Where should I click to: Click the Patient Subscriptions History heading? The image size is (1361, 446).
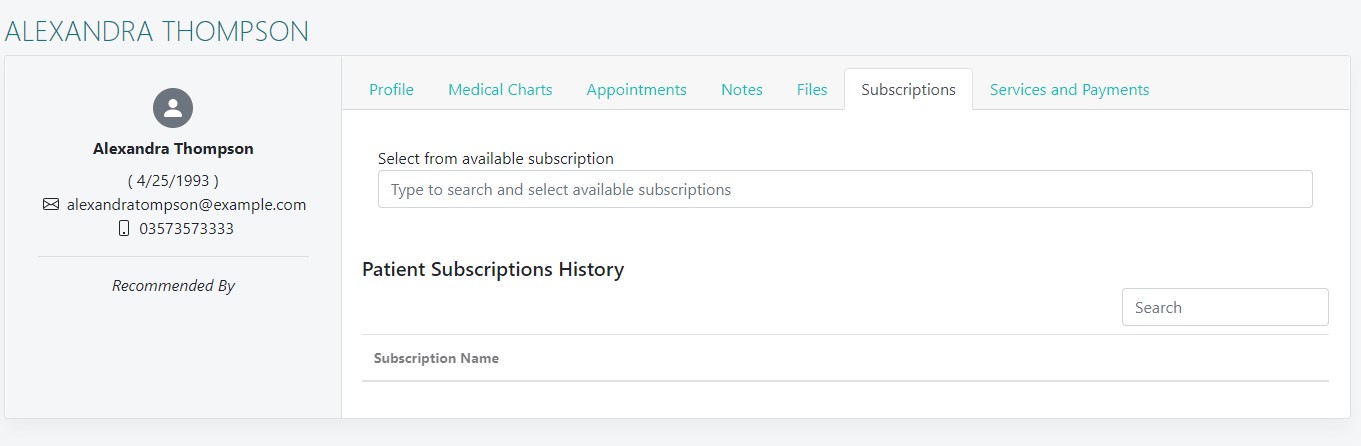493,270
